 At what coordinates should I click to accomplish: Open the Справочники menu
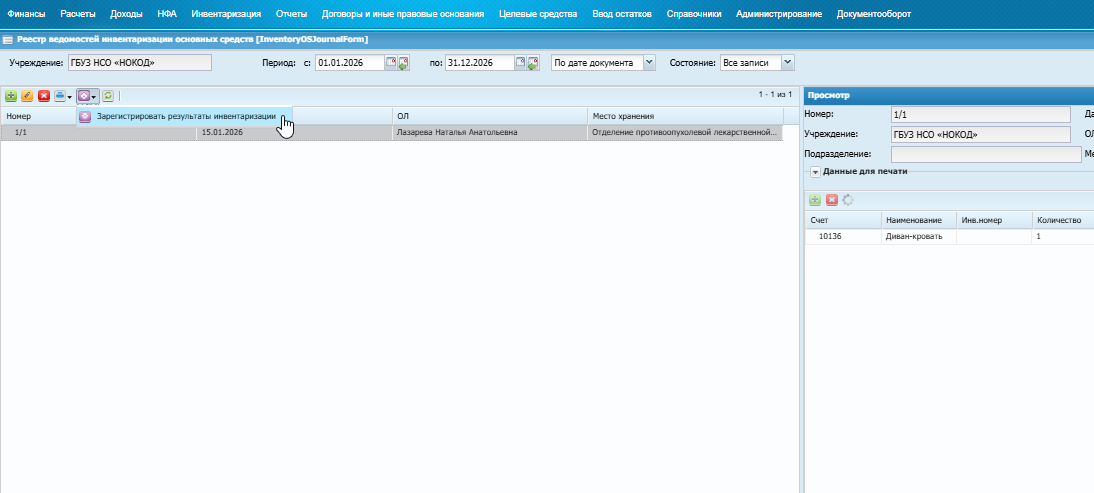point(694,14)
